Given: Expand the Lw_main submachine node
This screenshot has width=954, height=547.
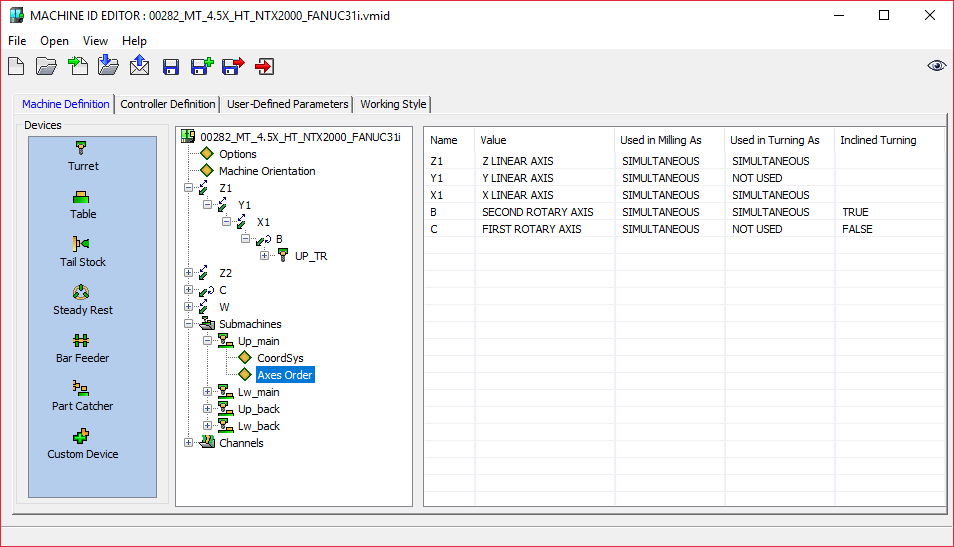Looking at the screenshot, I should (207, 392).
